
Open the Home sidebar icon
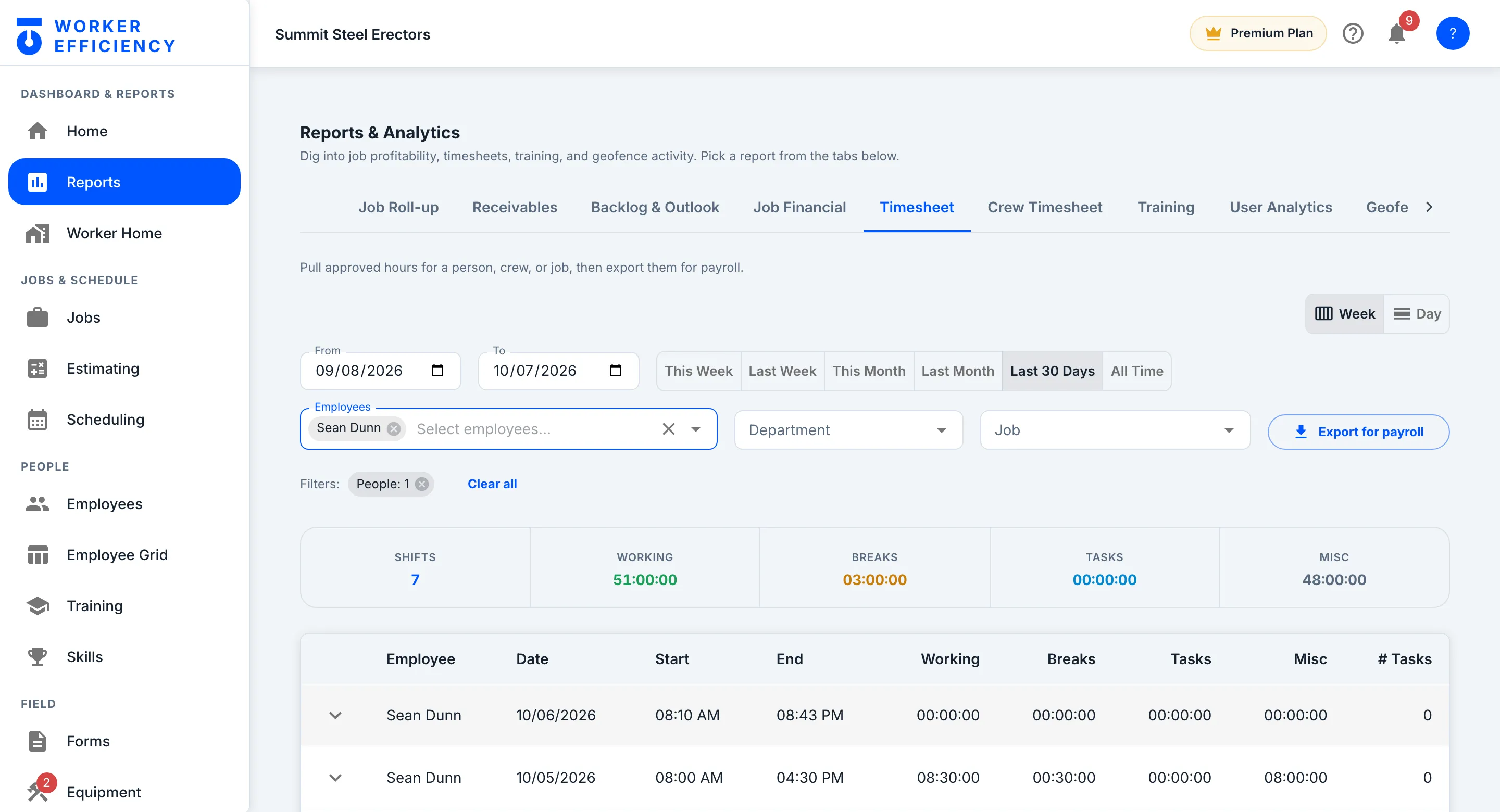[x=37, y=131]
